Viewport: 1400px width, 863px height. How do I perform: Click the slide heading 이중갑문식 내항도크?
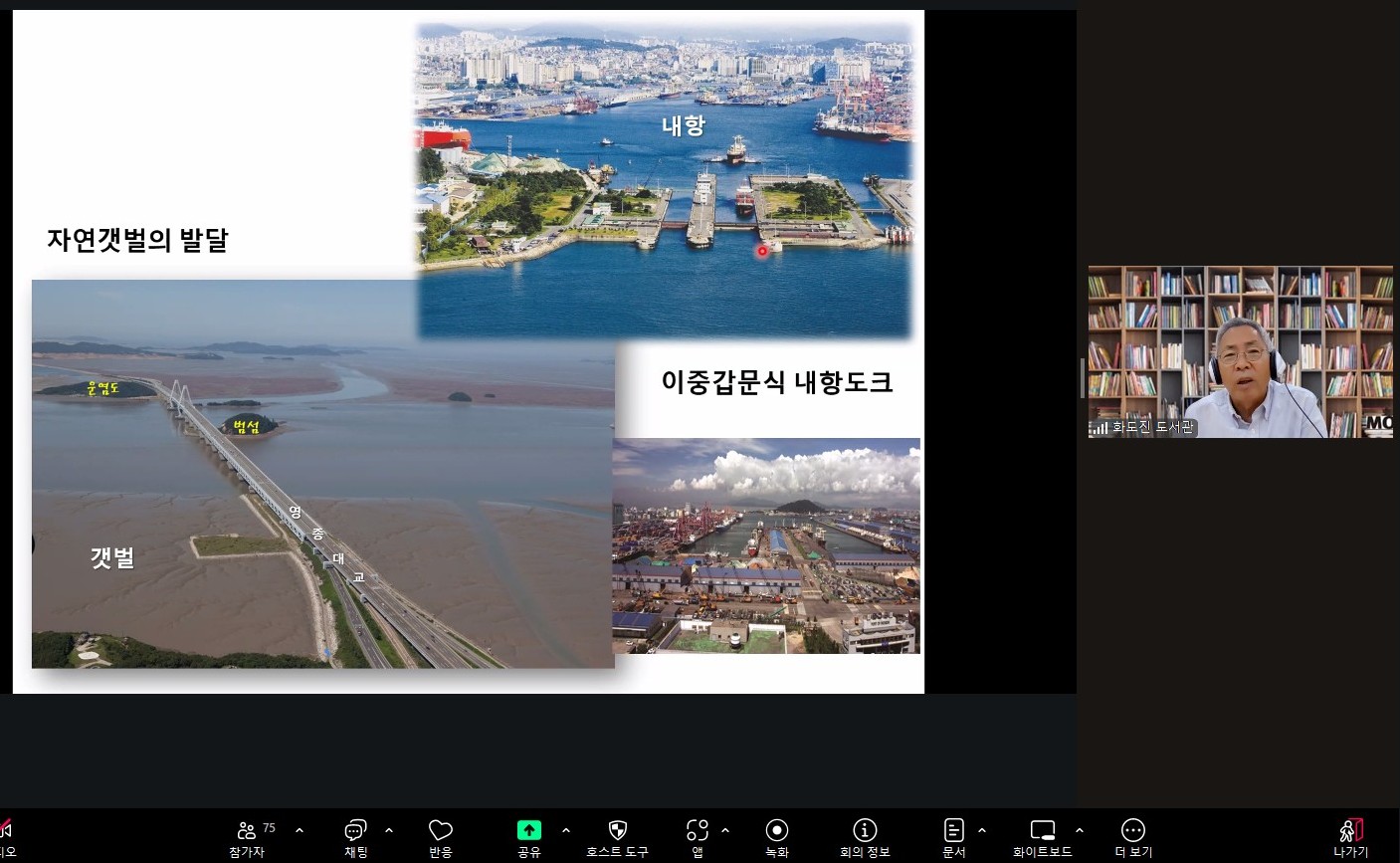tap(777, 382)
